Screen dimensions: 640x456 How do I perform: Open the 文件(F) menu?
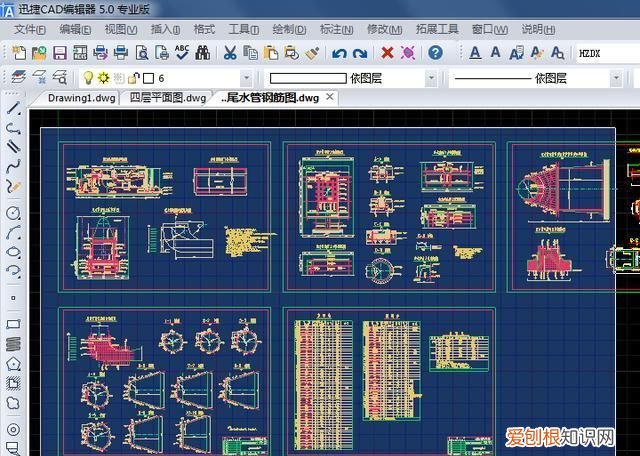(30, 29)
